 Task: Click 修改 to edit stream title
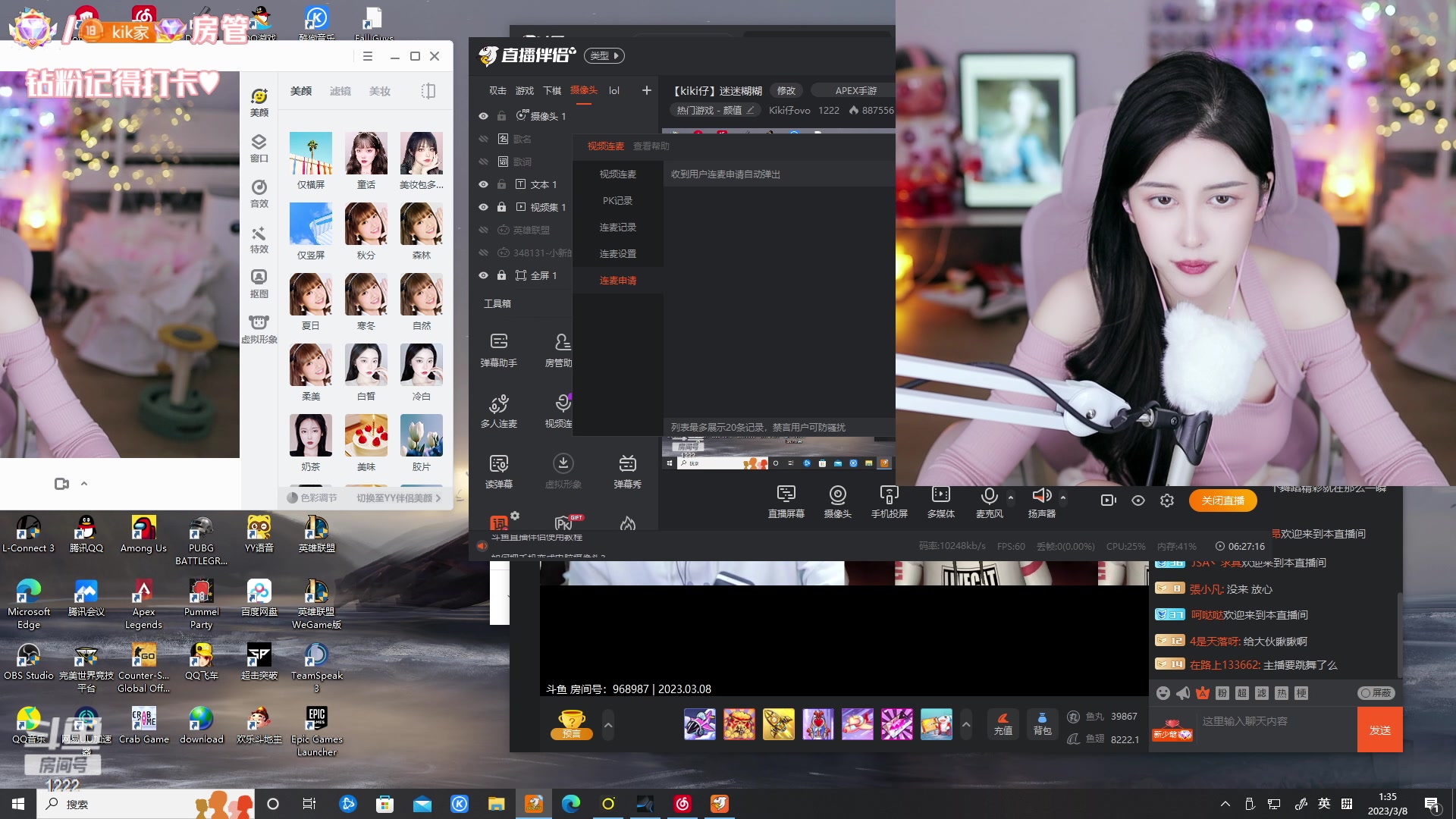tap(786, 91)
